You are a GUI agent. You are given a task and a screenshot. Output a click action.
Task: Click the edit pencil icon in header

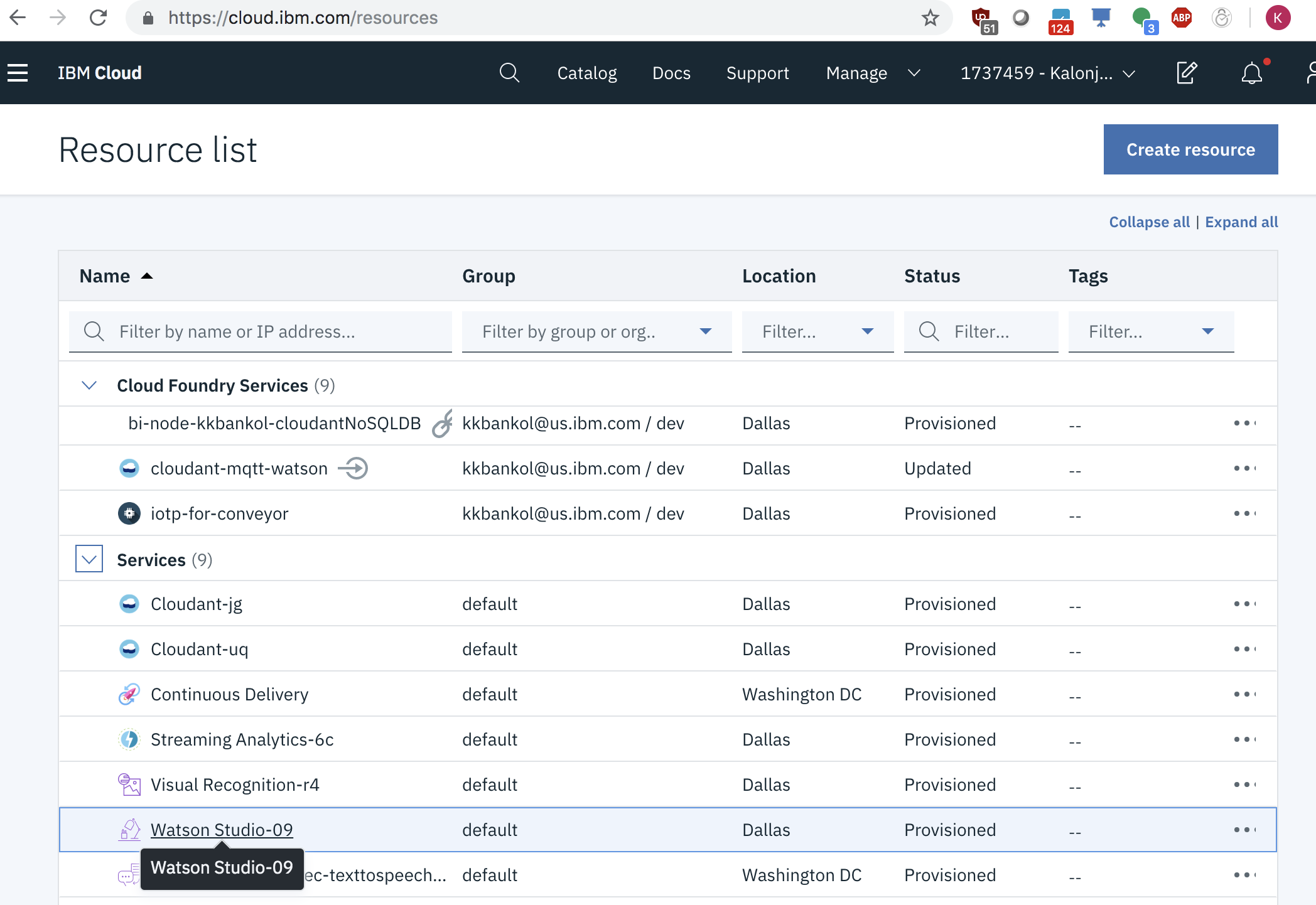(1186, 73)
